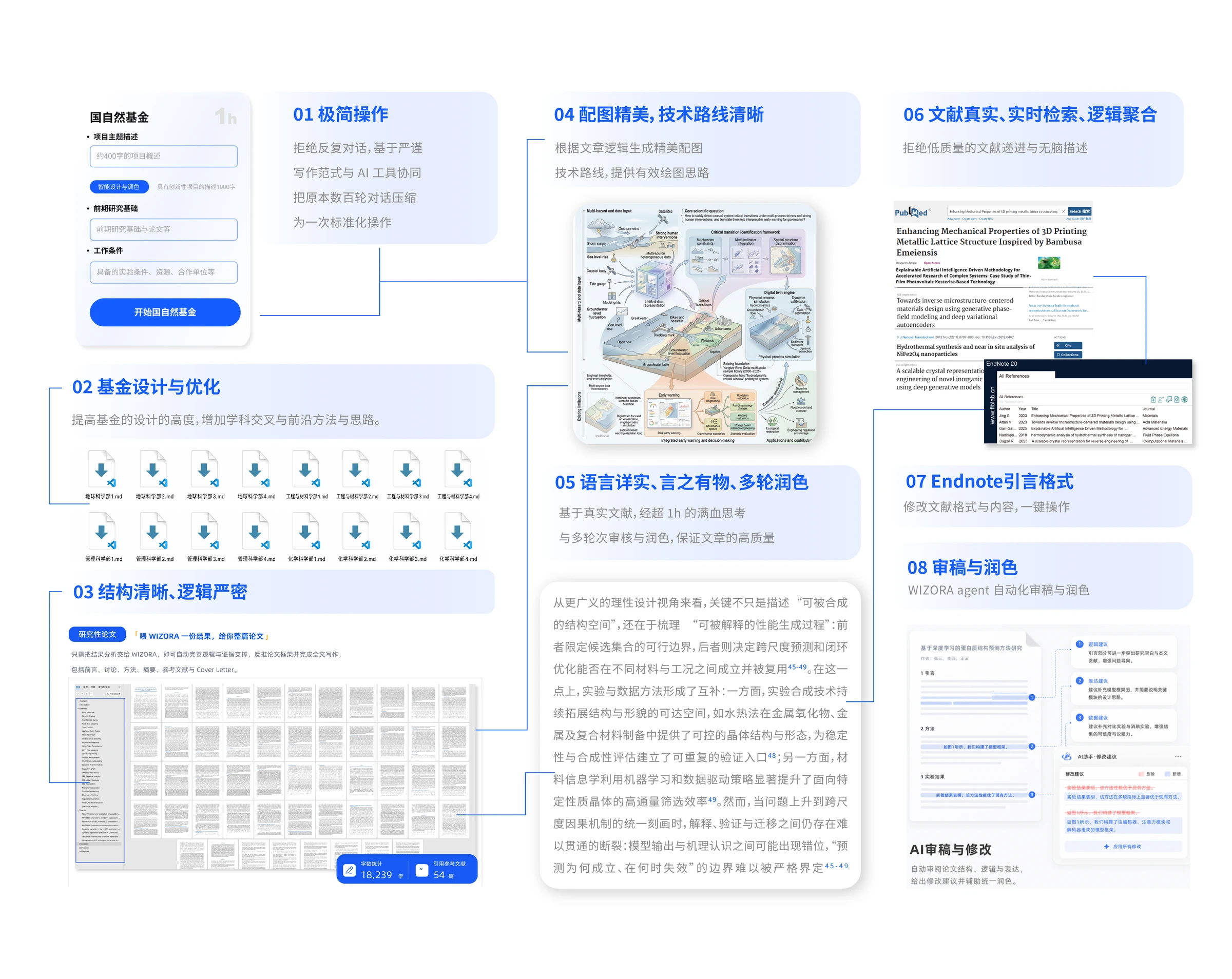Viewport: 1232px width, 979px height.
Task: Open the AI助手 three-dots menu
Action: tap(1178, 757)
